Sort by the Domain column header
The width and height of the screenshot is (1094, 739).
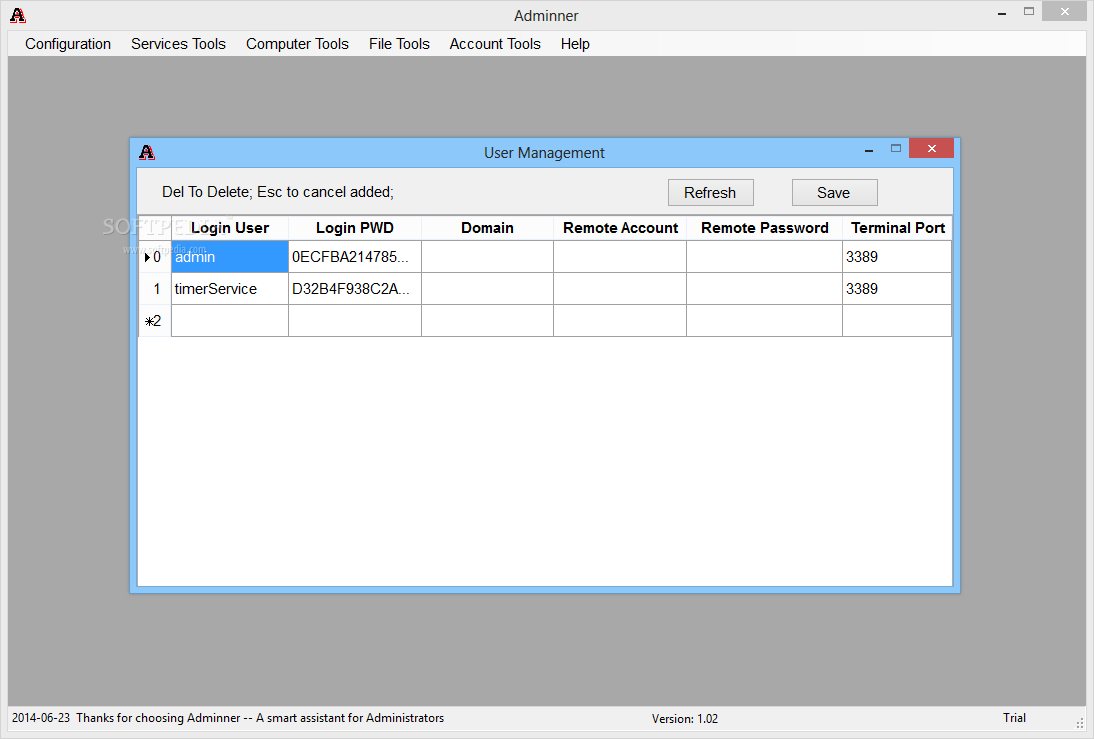click(x=487, y=228)
